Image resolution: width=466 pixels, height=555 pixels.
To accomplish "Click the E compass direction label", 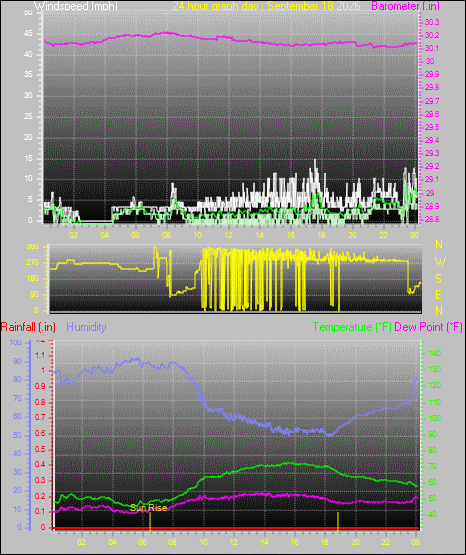I will coord(438,294).
